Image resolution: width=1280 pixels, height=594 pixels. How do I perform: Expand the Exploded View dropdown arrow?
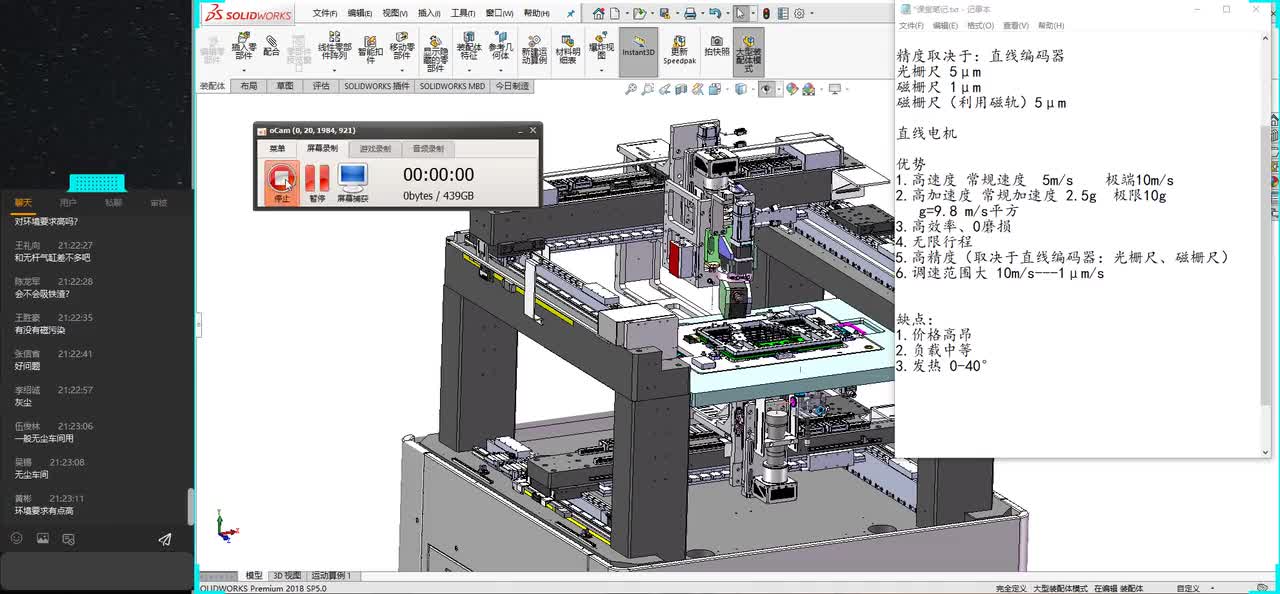click(601, 72)
